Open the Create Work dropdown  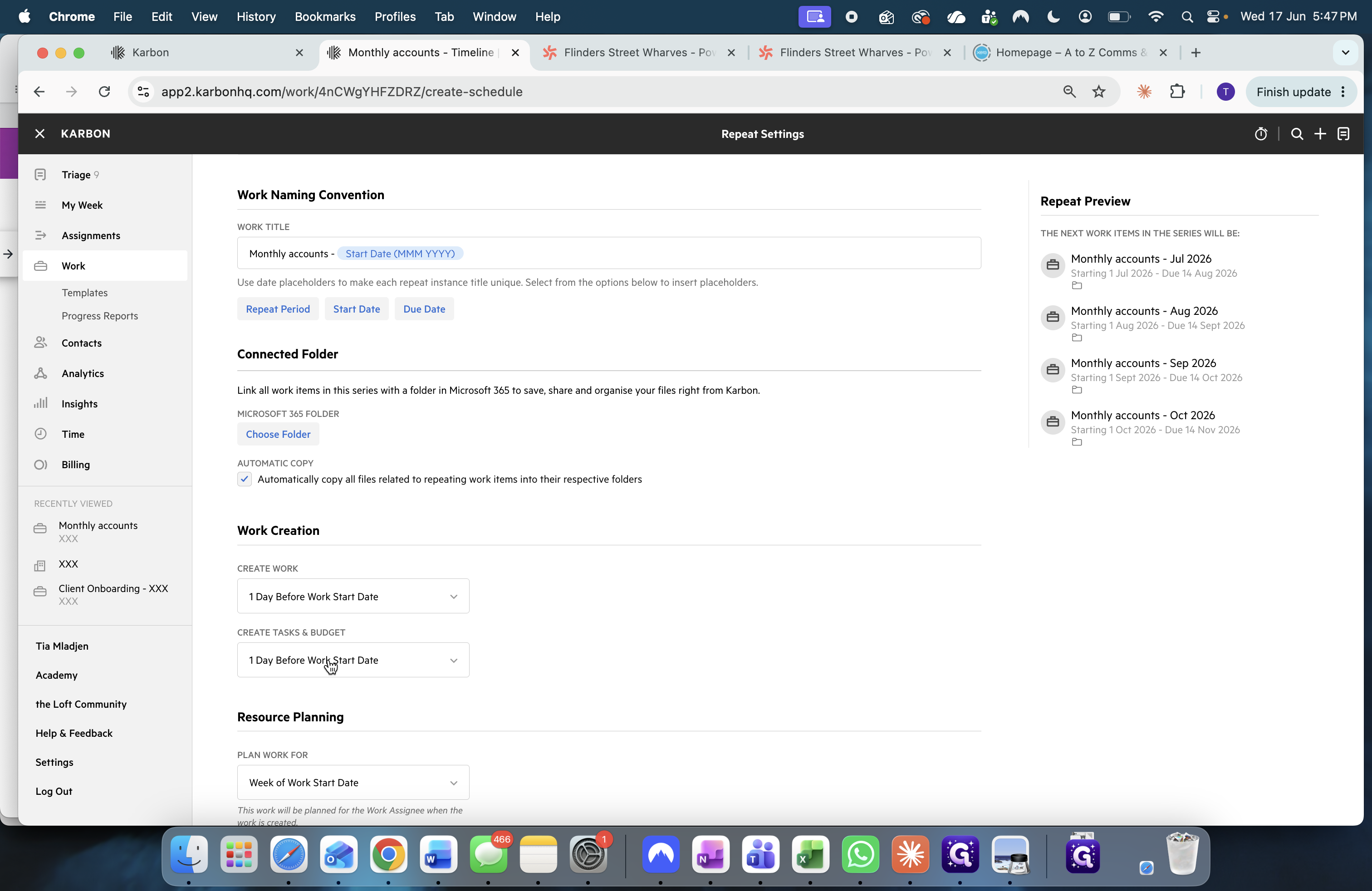click(353, 597)
